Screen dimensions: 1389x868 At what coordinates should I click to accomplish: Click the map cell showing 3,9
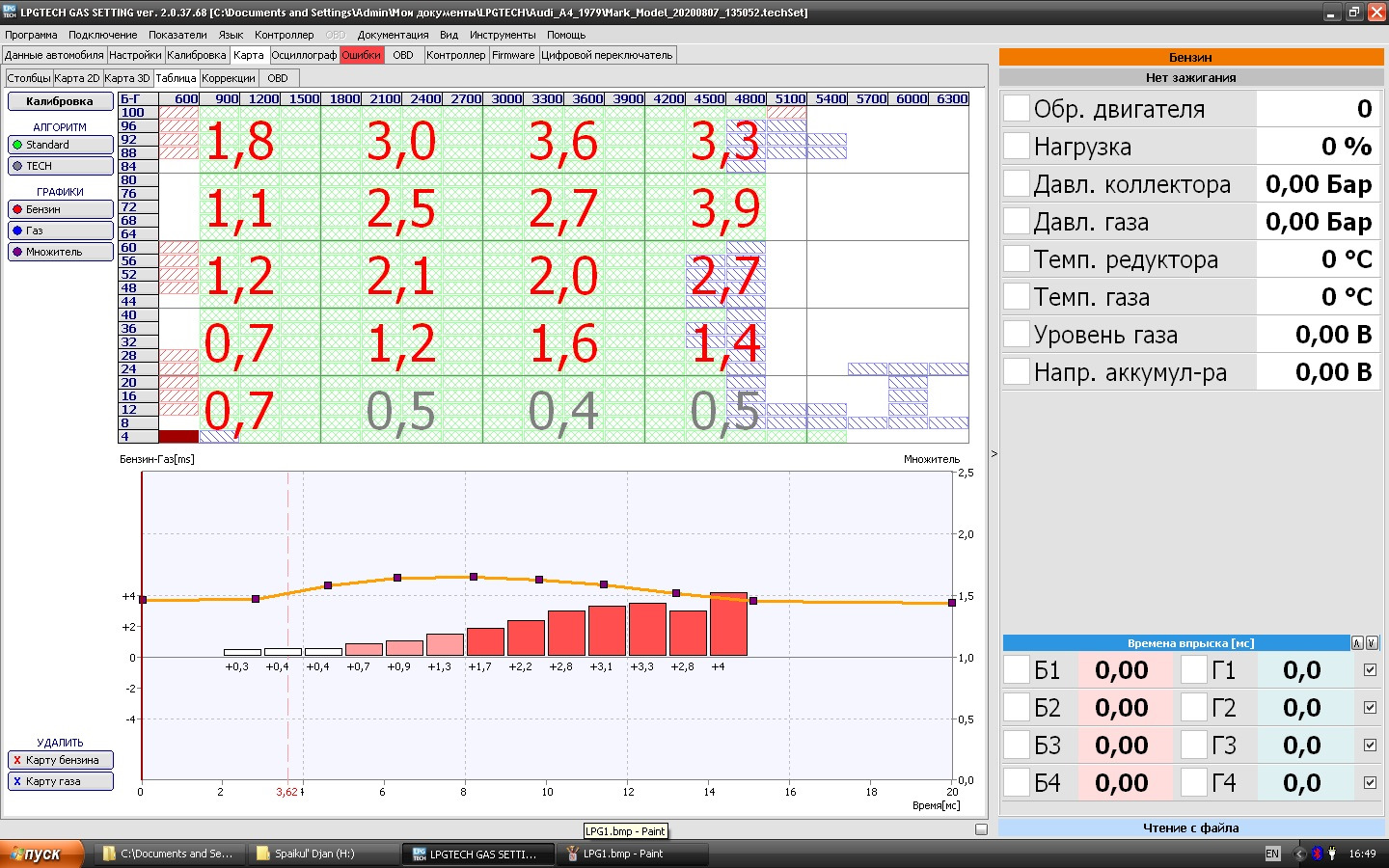[x=725, y=207]
